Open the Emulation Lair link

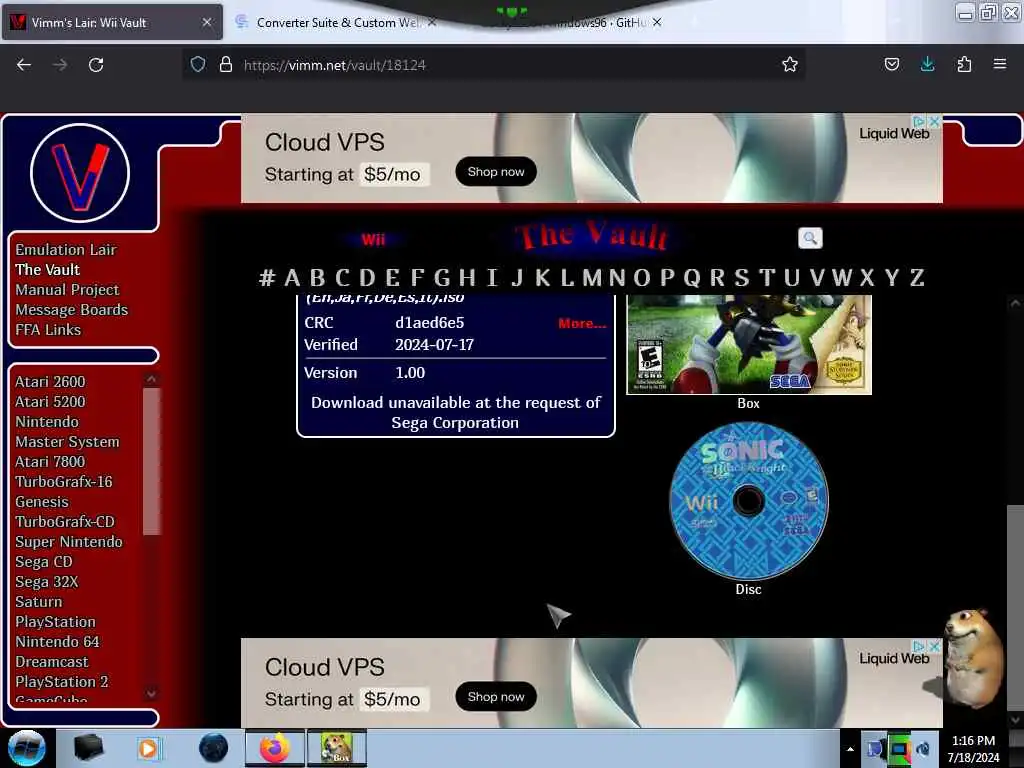pyautogui.click(x=65, y=249)
